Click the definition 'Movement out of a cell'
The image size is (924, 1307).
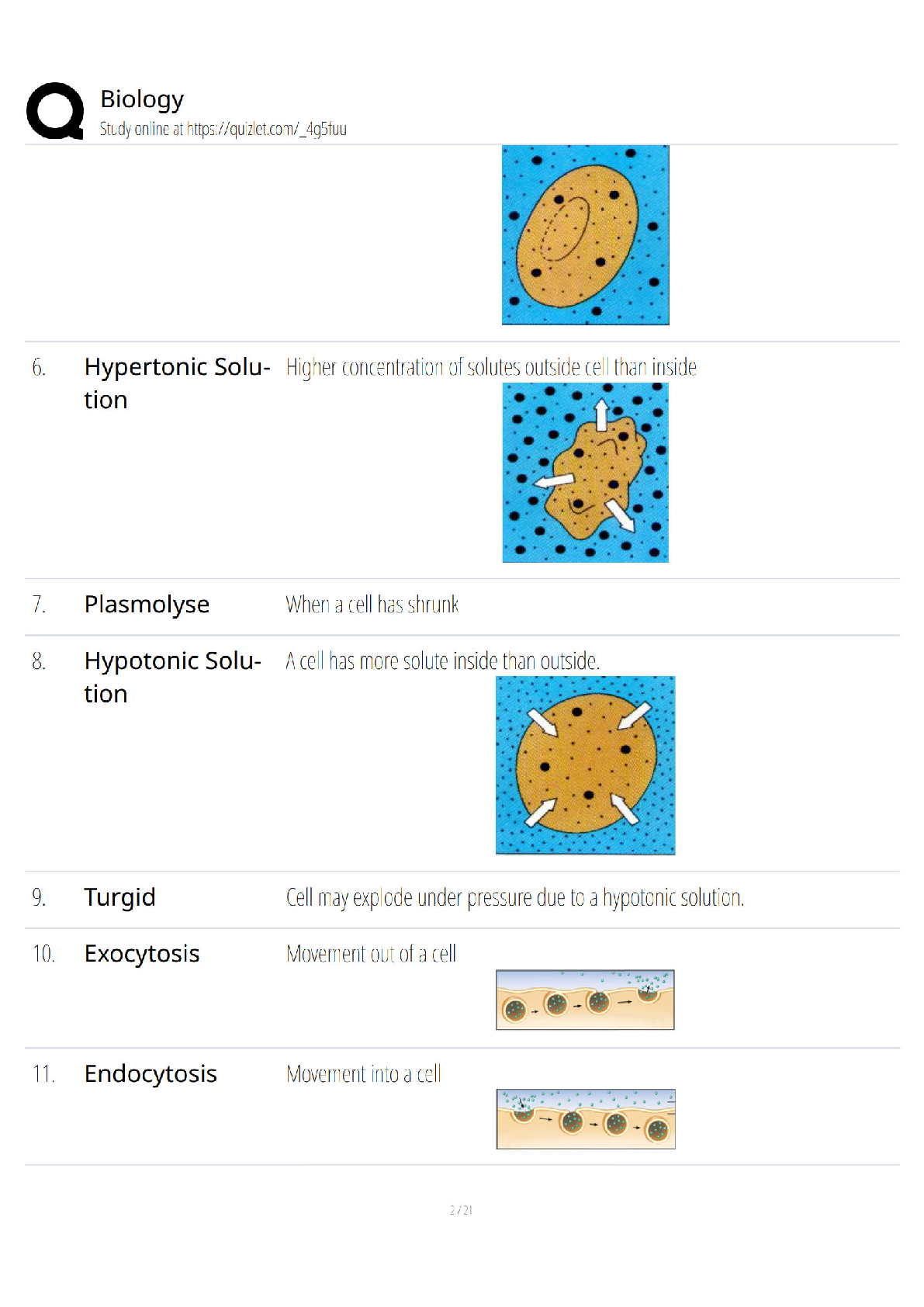coord(371,954)
